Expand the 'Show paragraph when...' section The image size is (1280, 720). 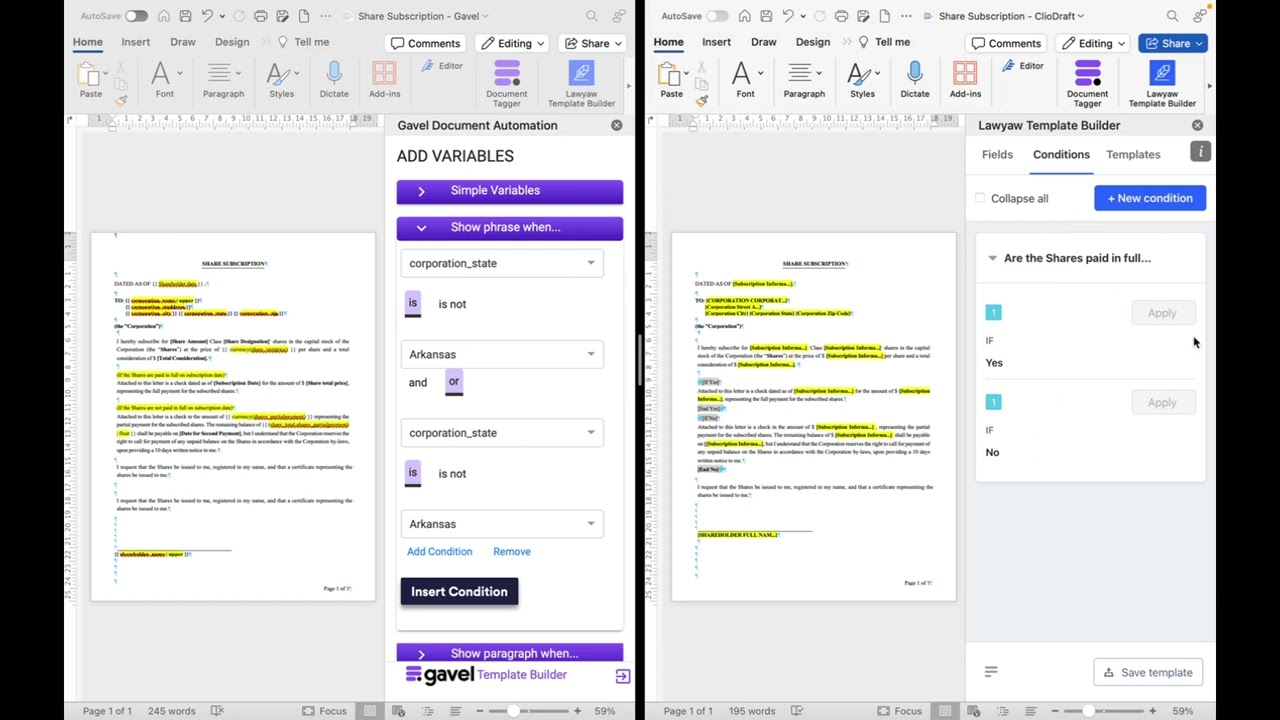[510, 653]
